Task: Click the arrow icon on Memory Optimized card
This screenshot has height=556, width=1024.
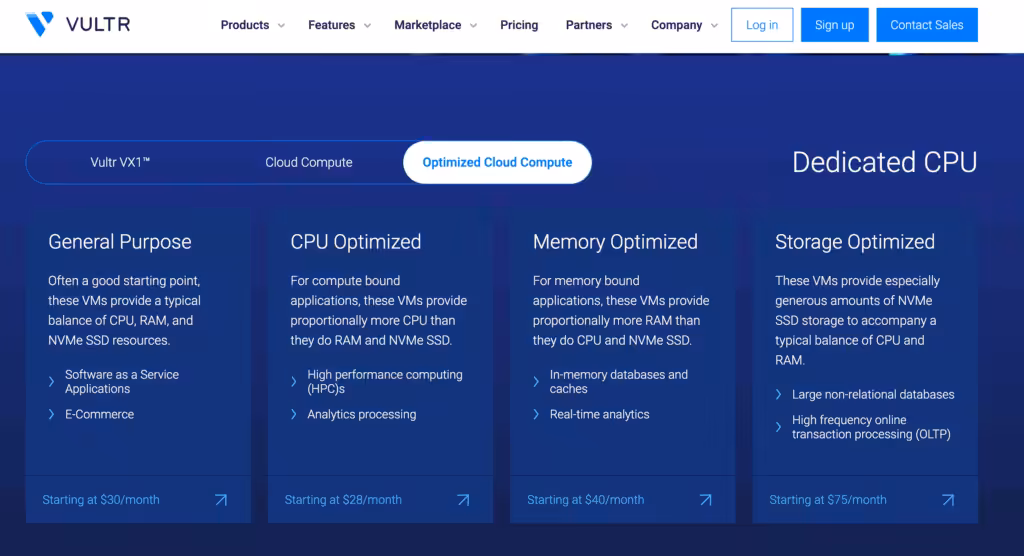Action: coord(705,500)
